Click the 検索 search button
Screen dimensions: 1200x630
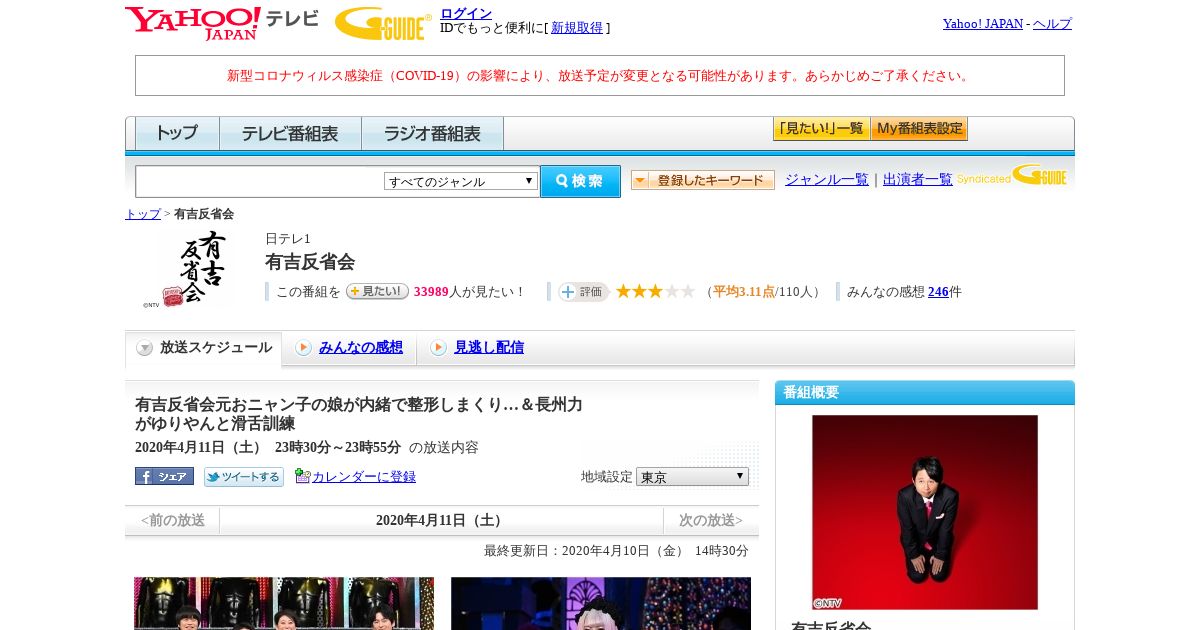580,181
